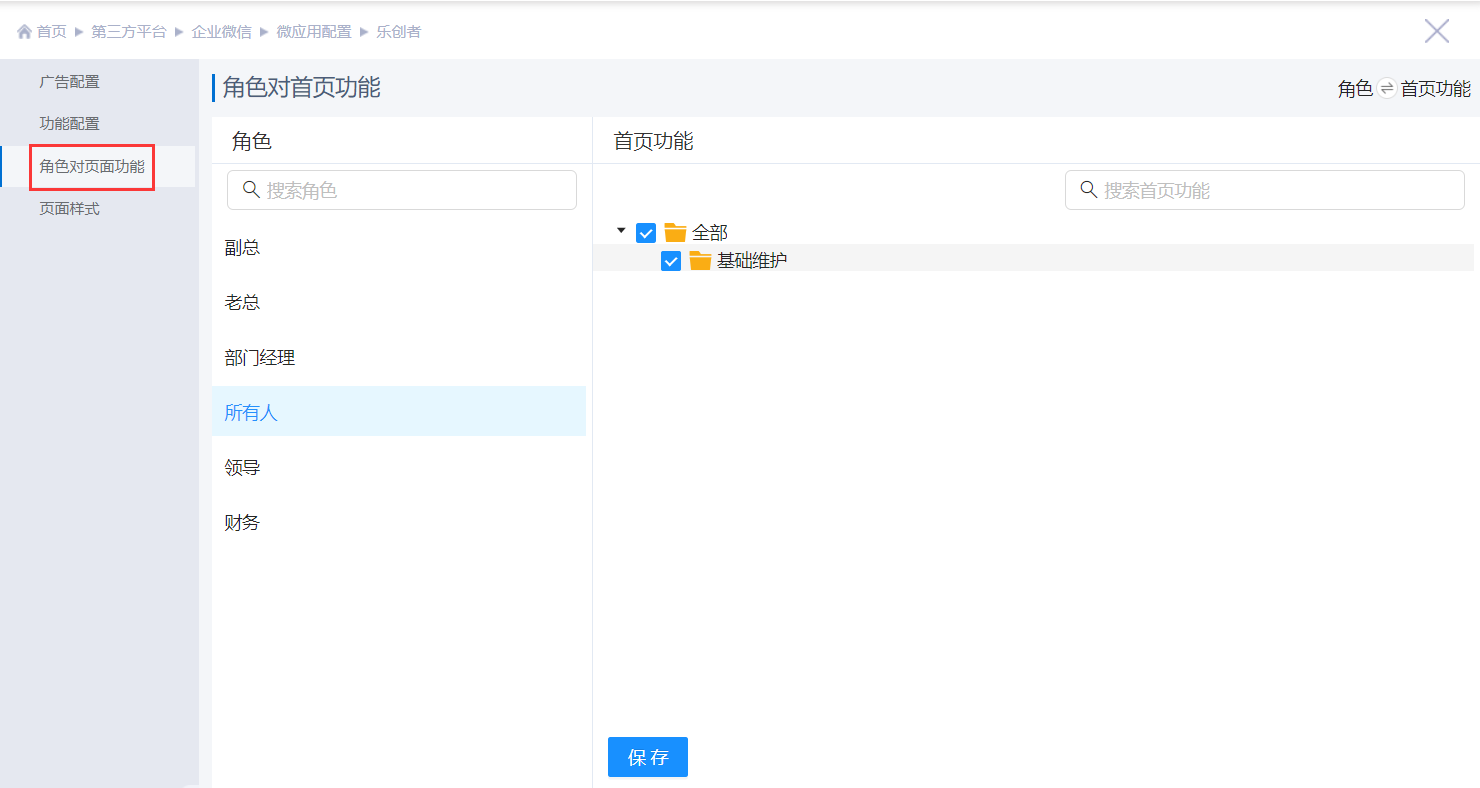Collapse the 全部 tree node arrow
The image size is (1480, 788).
[x=621, y=231]
